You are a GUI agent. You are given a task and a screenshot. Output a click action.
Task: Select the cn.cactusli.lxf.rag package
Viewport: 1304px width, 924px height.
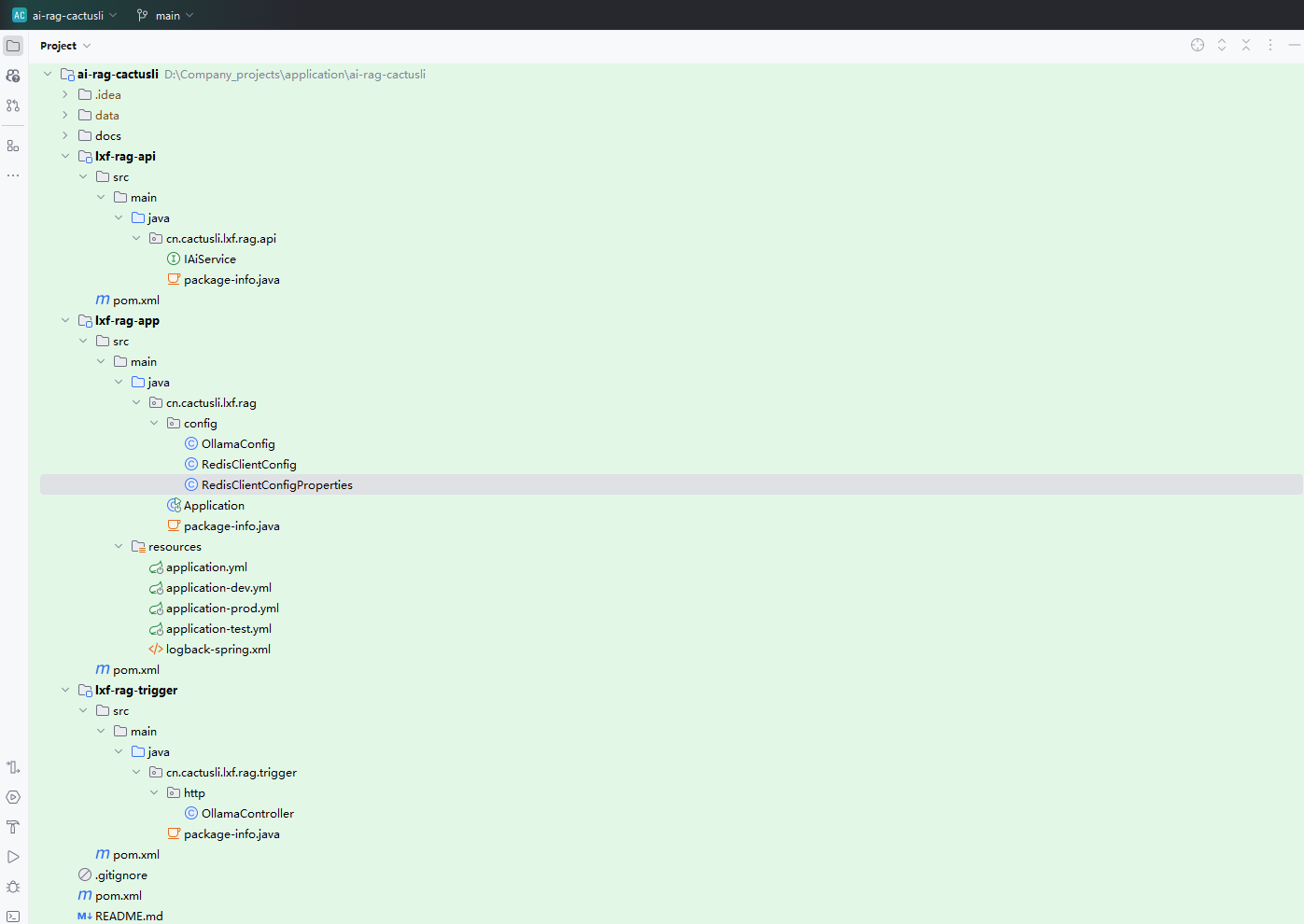[x=211, y=402]
